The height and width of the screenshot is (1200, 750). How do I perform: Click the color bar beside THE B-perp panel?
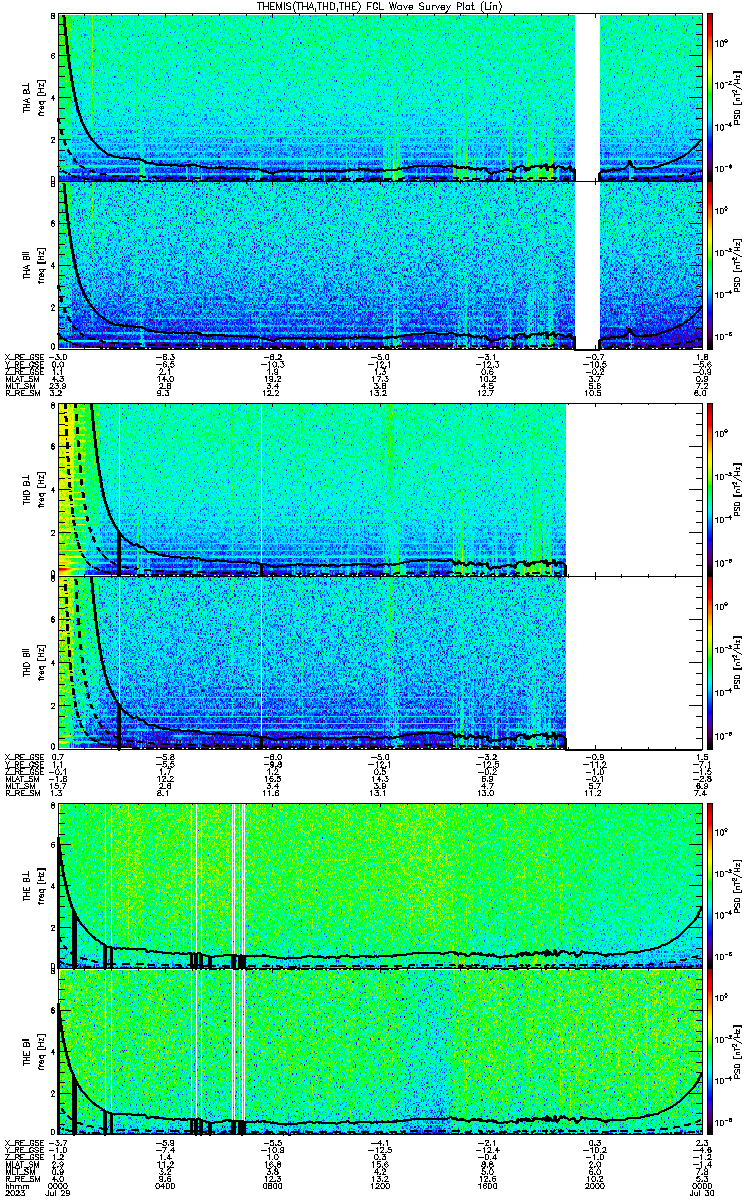tap(710, 885)
